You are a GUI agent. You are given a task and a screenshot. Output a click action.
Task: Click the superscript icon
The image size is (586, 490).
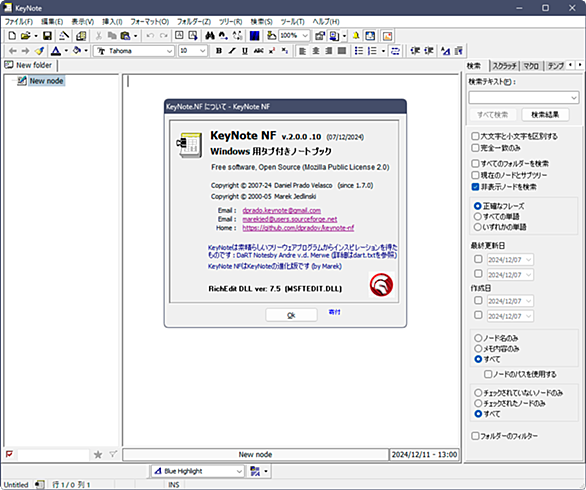tap(272, 51)
